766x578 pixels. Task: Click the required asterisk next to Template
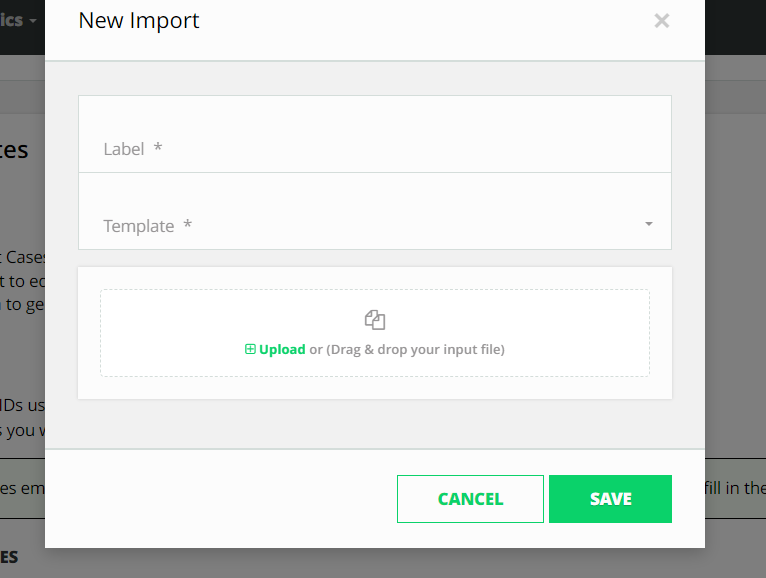[x=187, y=225]
